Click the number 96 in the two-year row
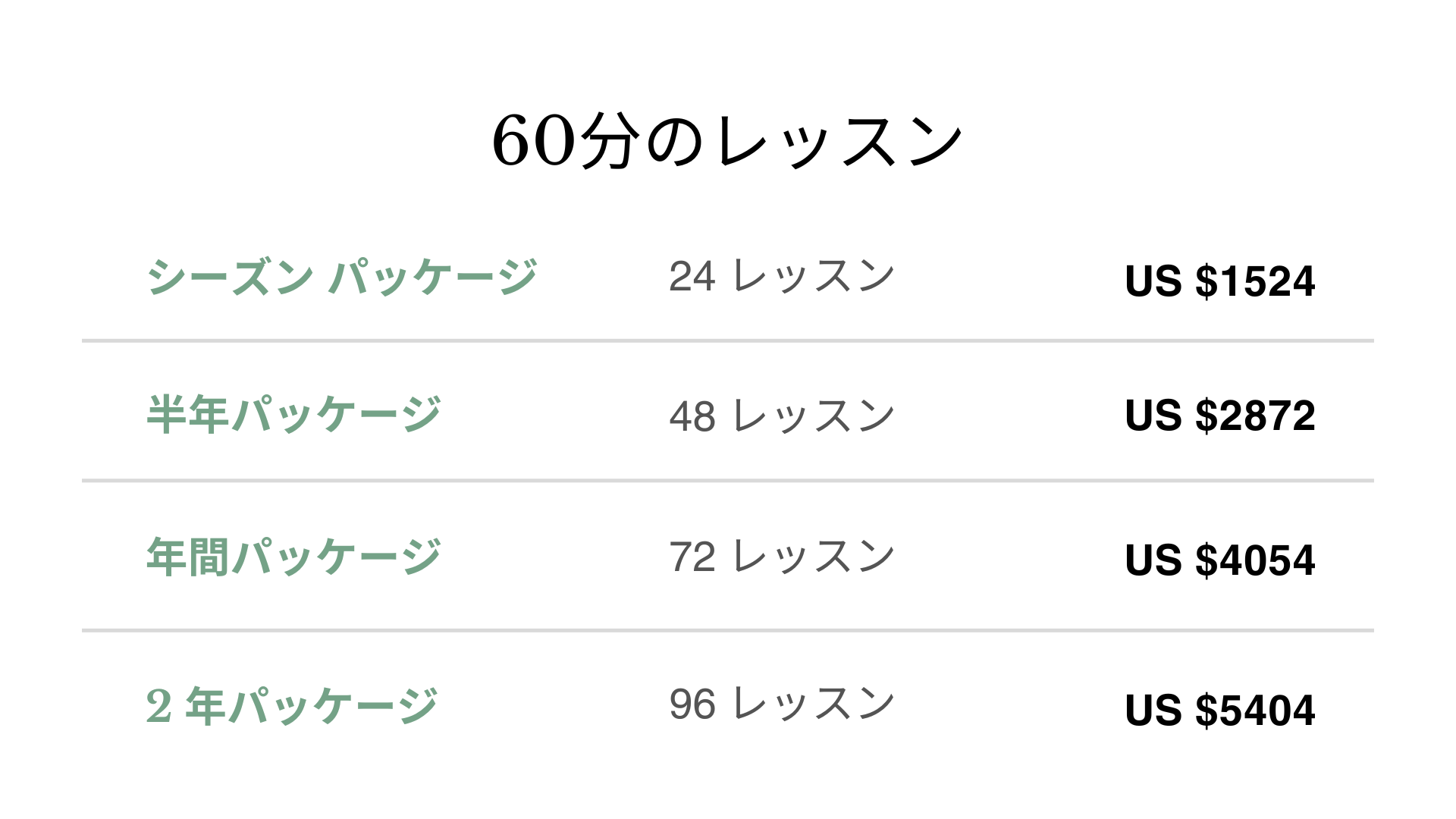The image size is (1456, 819). [x=692, y=704]
